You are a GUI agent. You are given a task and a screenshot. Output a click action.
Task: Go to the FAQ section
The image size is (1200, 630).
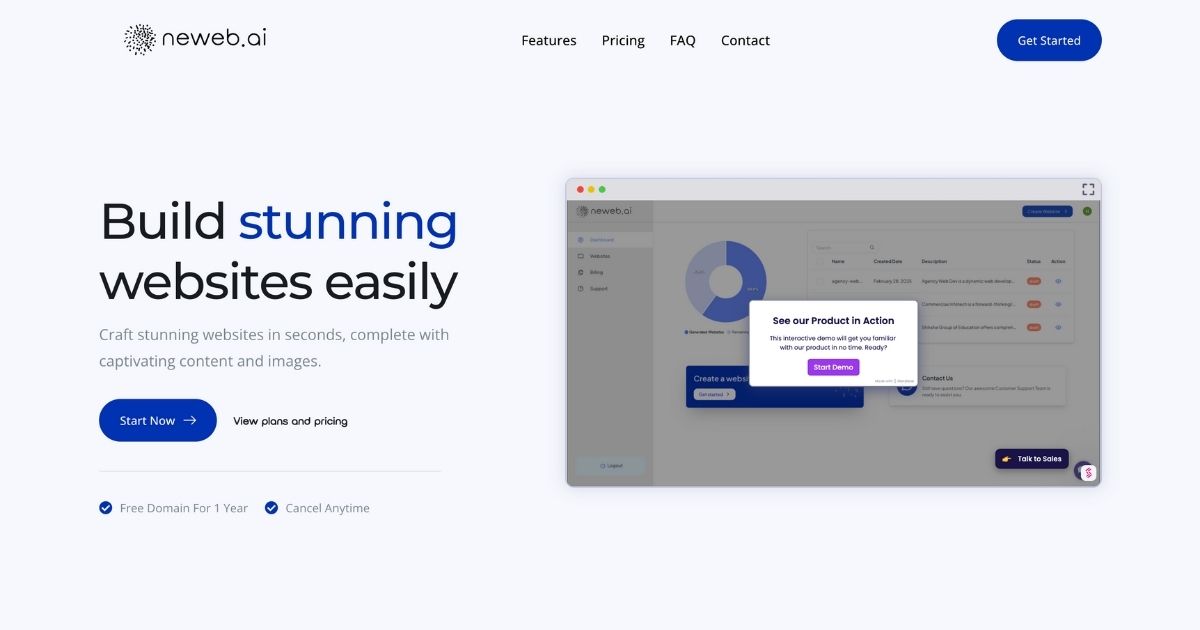[x=683, y=41]
